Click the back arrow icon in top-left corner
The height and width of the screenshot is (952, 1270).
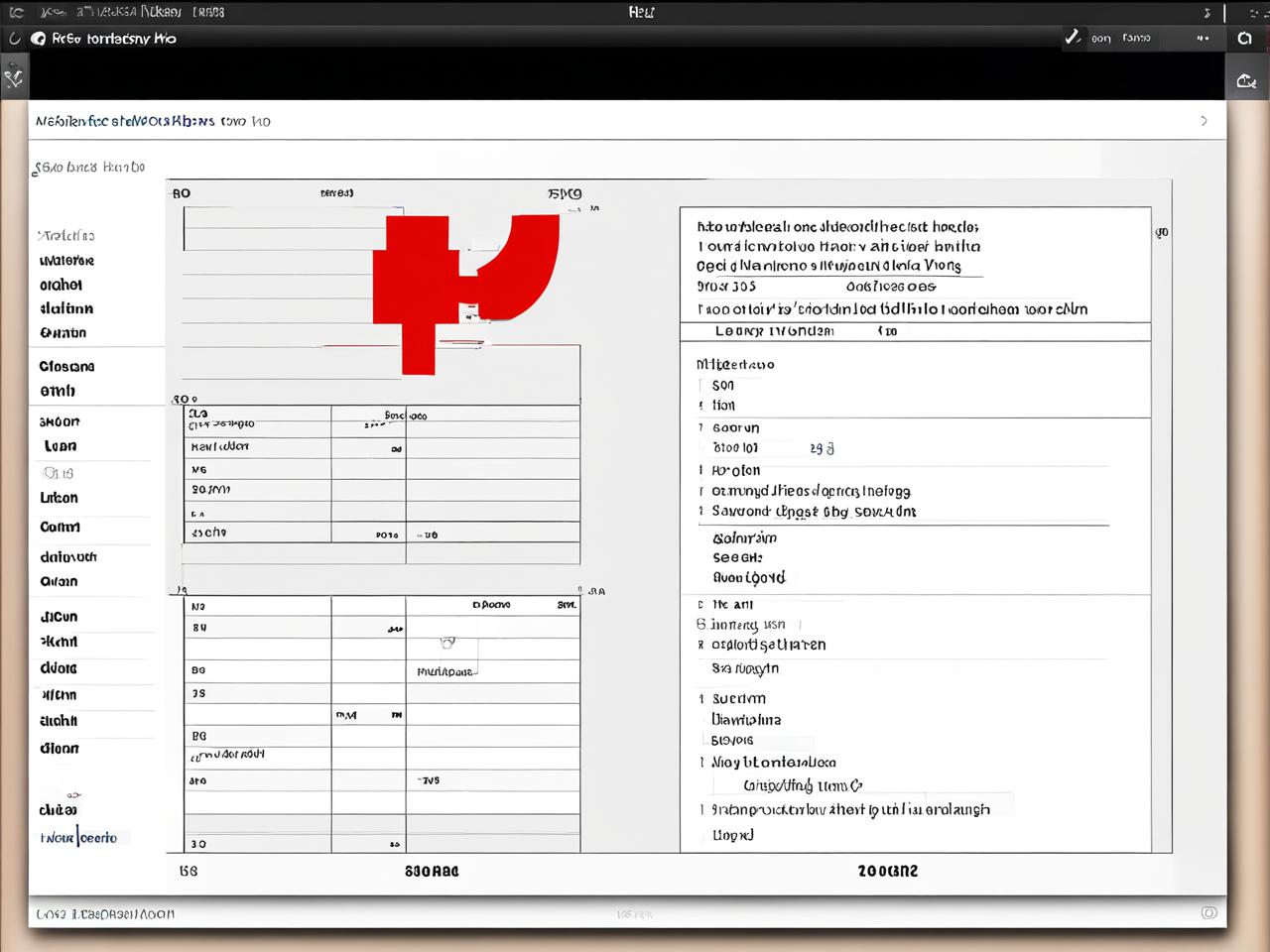click(17, 13)
